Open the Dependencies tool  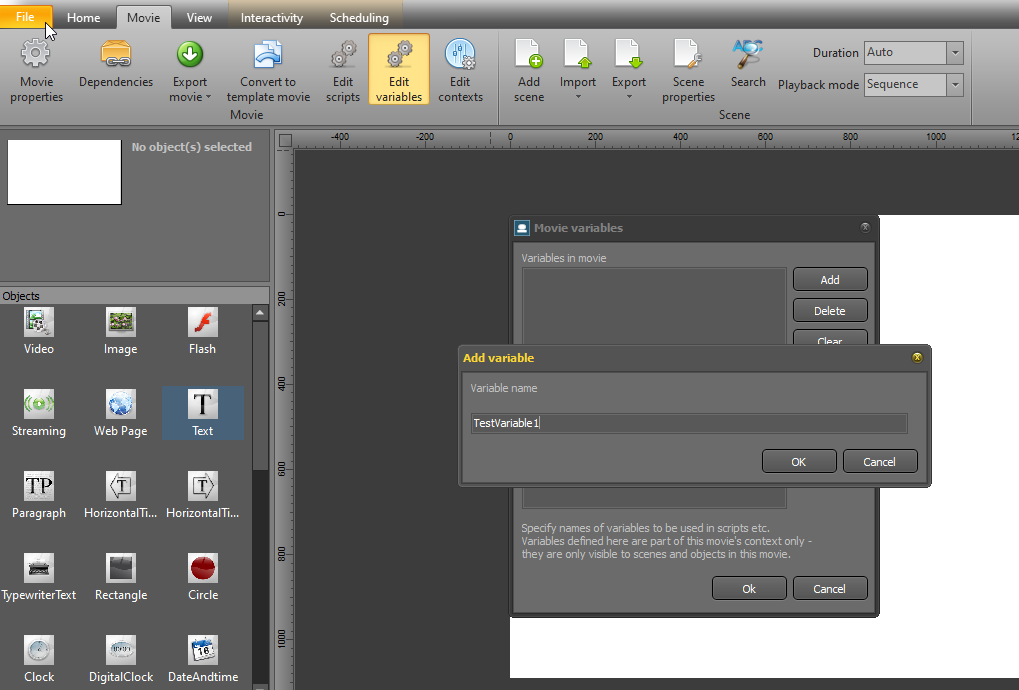(116, 64)
